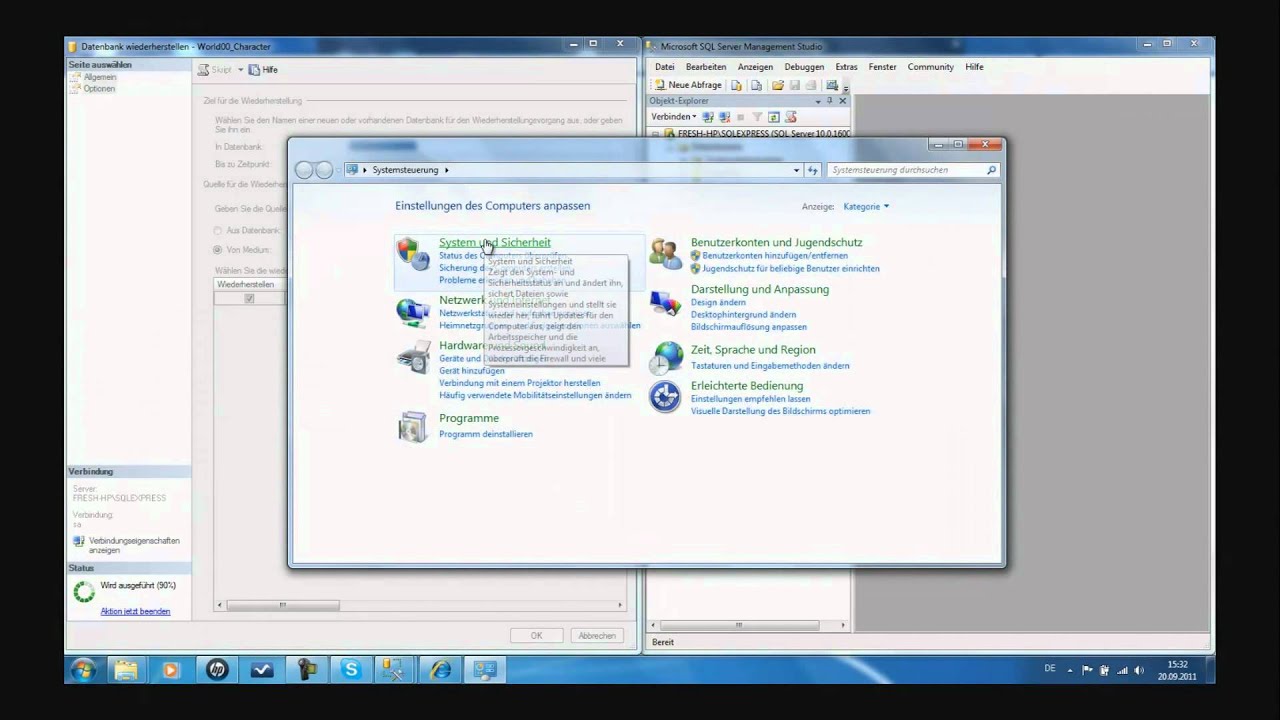This screenshot has height=720, width=1280.
Task: Click the filter funnel icon in Objekt-Explorer
Action: [757, 117]
